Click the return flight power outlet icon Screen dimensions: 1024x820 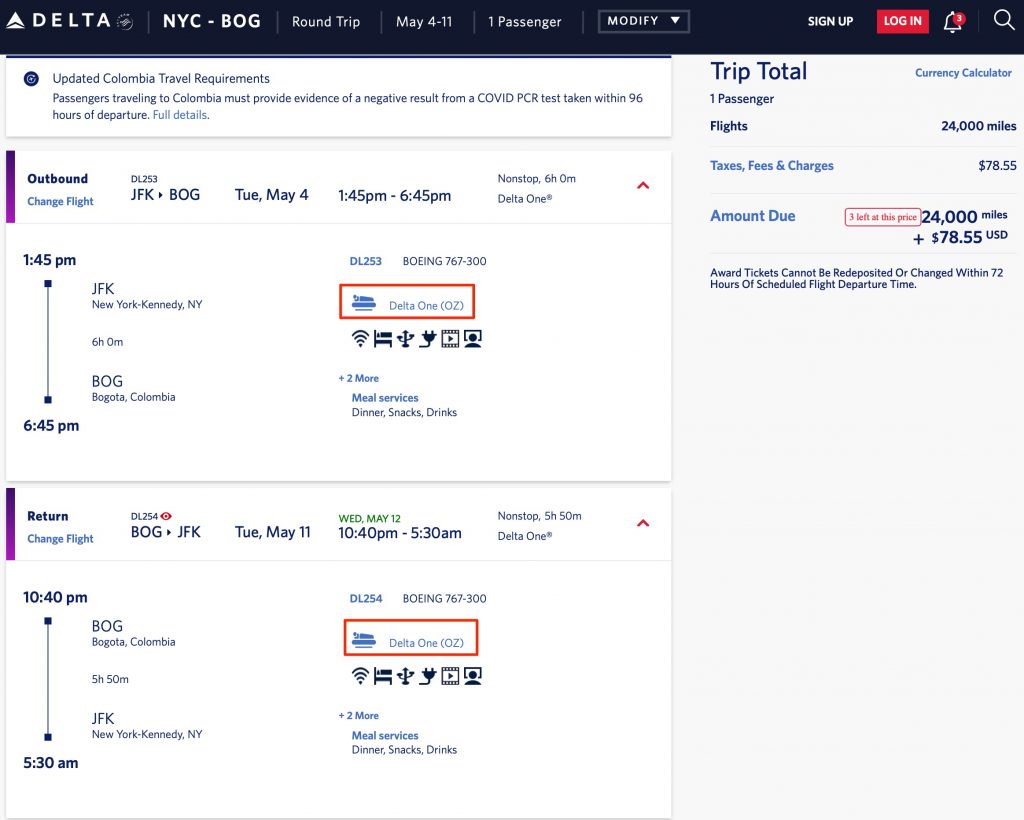click(x=427, y=677)
